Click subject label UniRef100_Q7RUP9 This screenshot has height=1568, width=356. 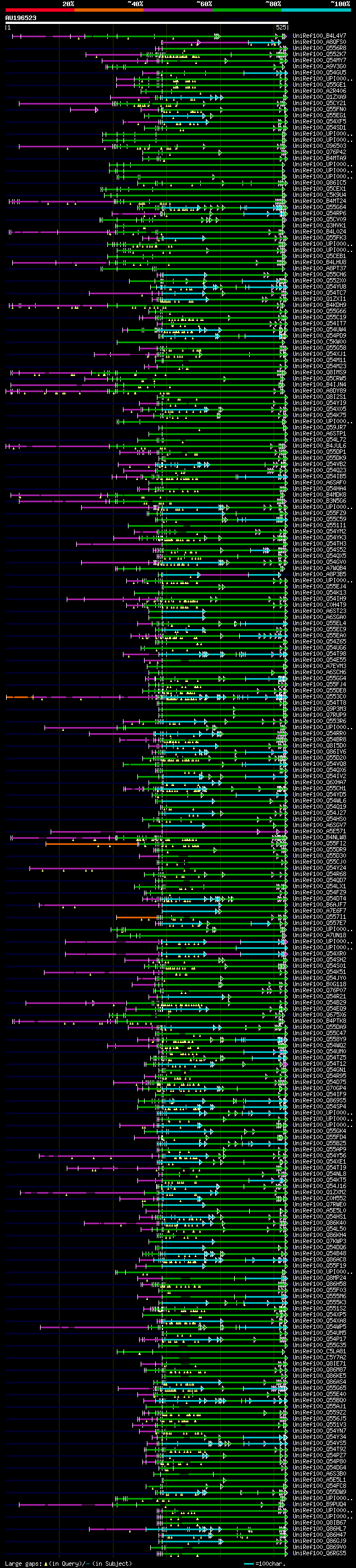pos(319,715)
